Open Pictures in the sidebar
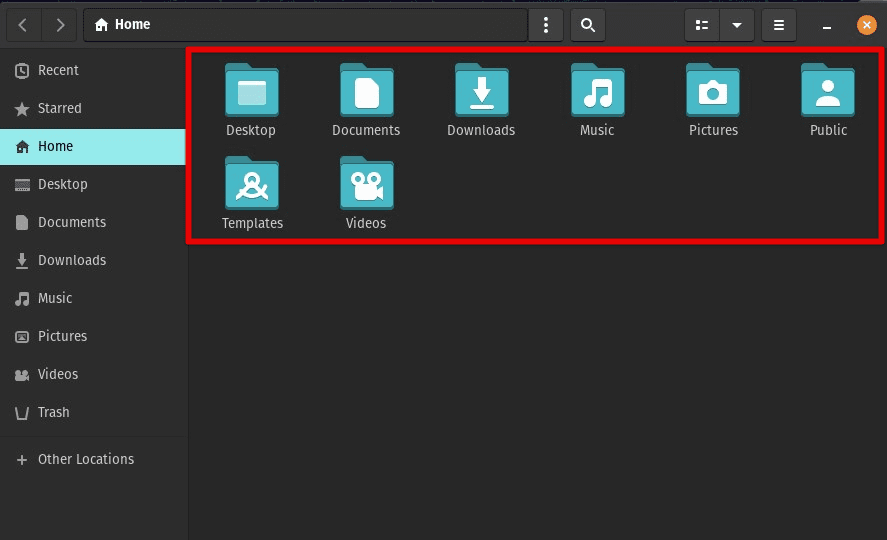This screenshot has height=540, width=887. (93, 336)
